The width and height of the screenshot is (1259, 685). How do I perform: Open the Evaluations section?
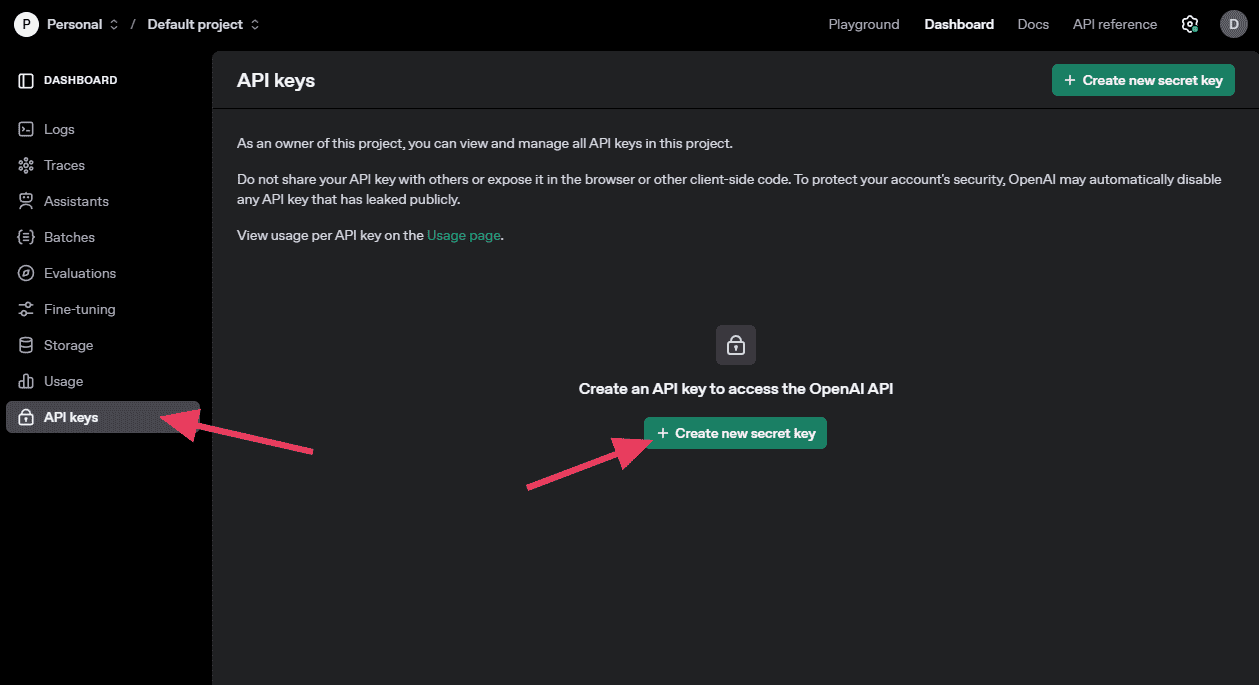24,273
